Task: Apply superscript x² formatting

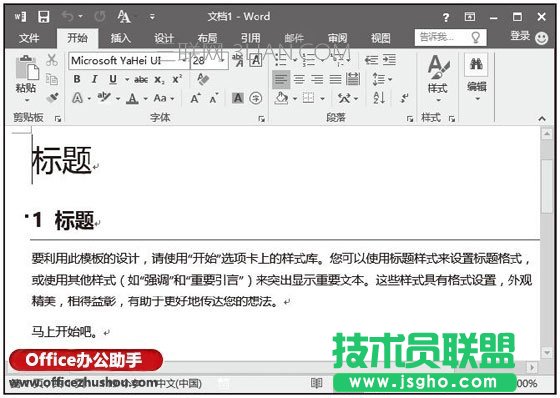Action: coord(177,79)
